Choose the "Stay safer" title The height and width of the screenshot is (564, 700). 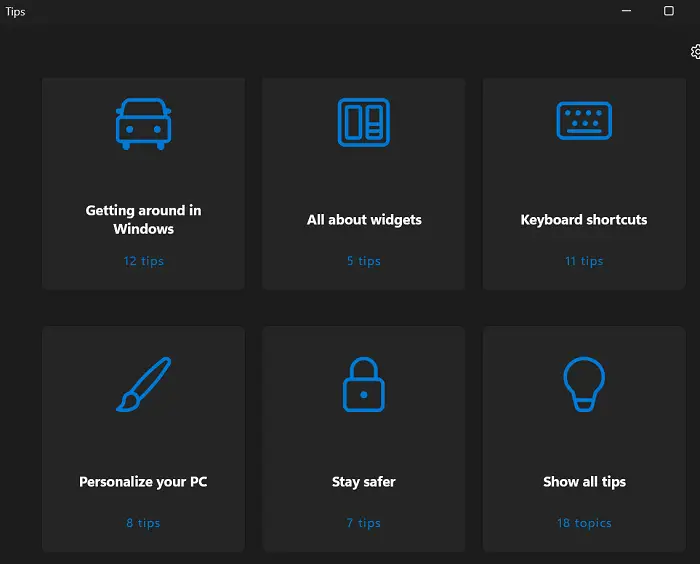(x=364, y=482)
